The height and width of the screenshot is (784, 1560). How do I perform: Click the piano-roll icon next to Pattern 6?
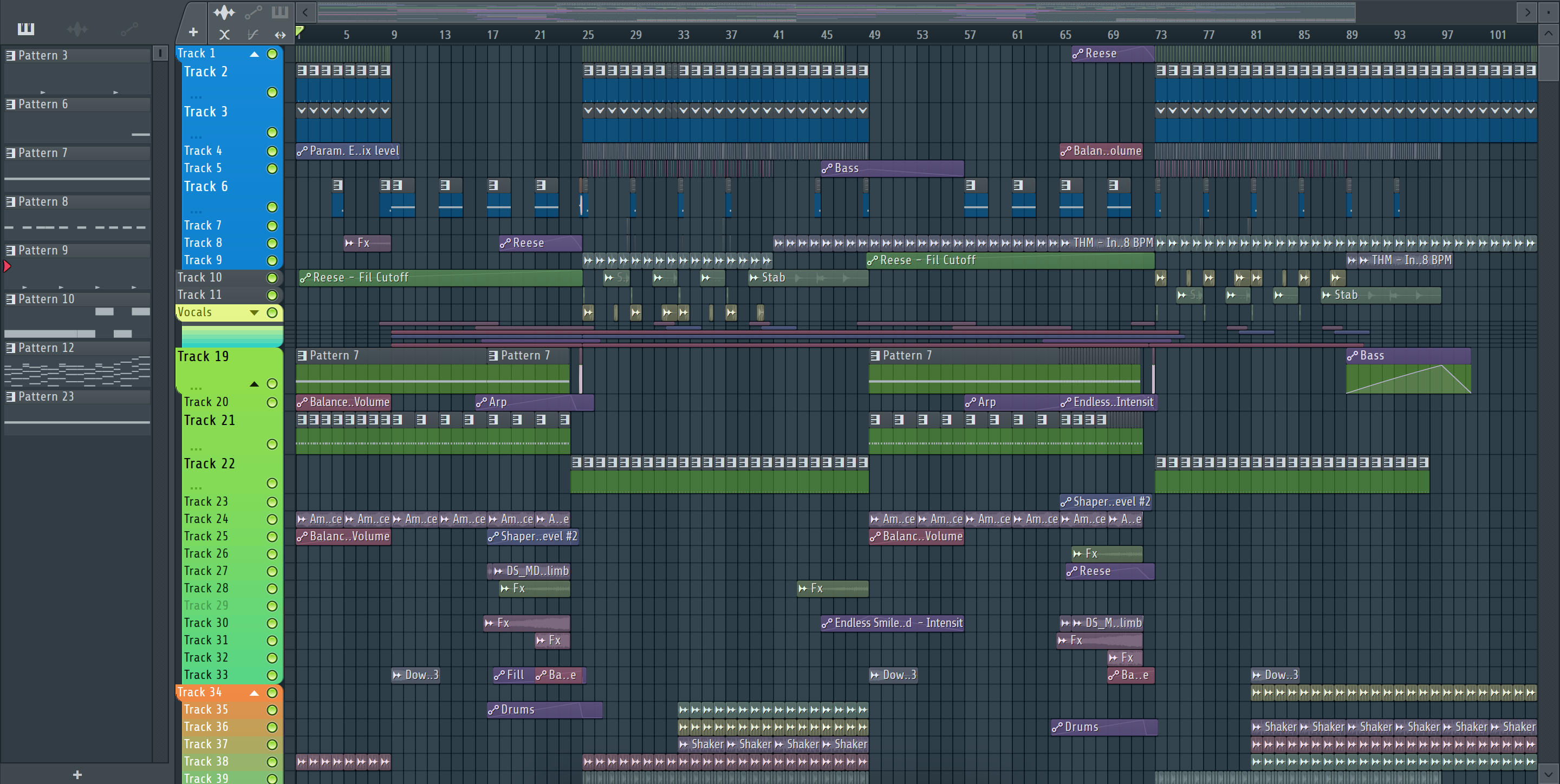point(10,104)
